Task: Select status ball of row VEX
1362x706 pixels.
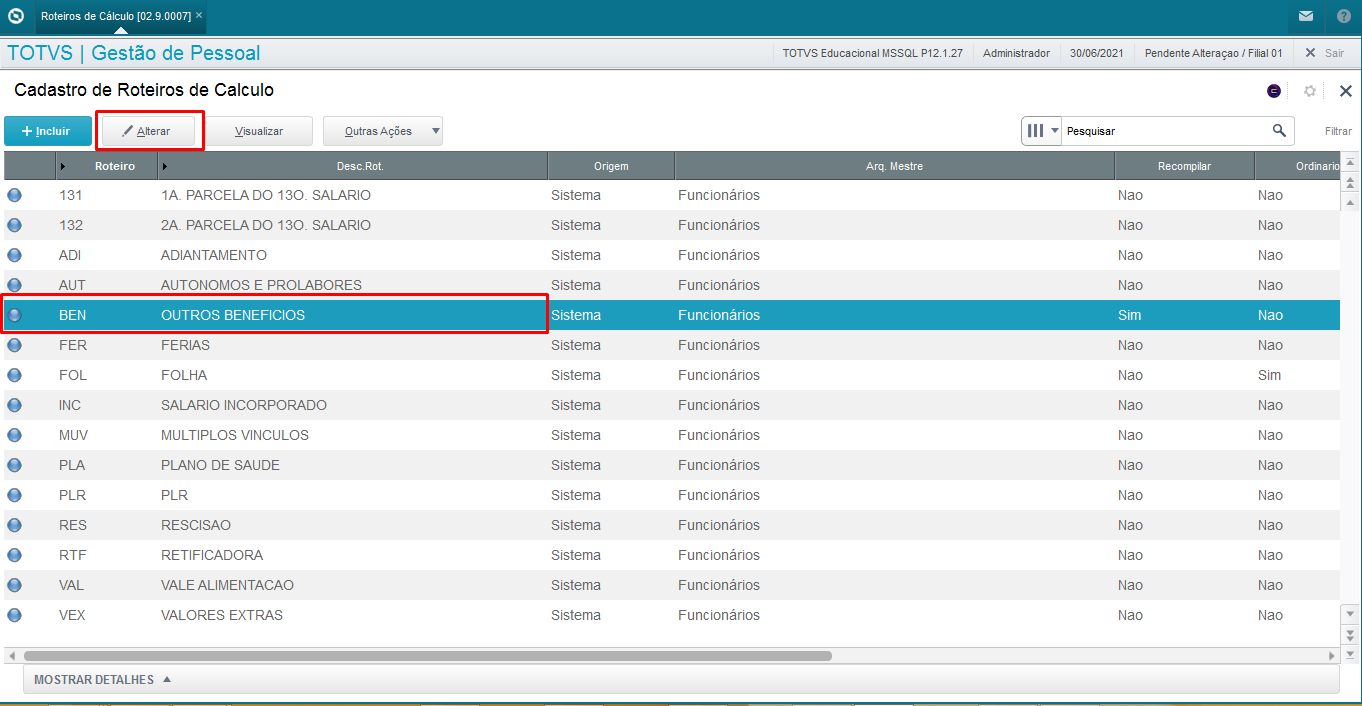Action: pyautogui.click(x=15, y=615)
